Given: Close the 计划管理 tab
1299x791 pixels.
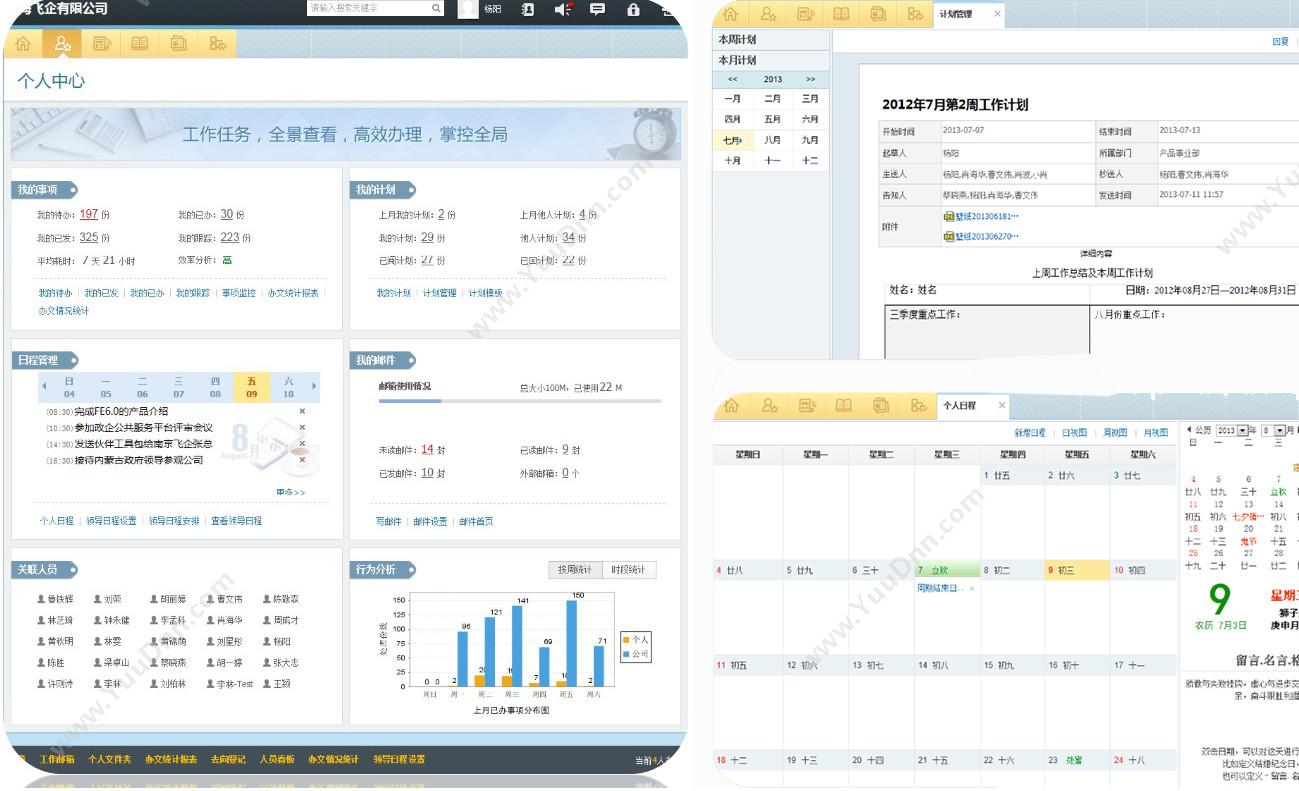Looking at the screenshot, I should coord(997,14).
